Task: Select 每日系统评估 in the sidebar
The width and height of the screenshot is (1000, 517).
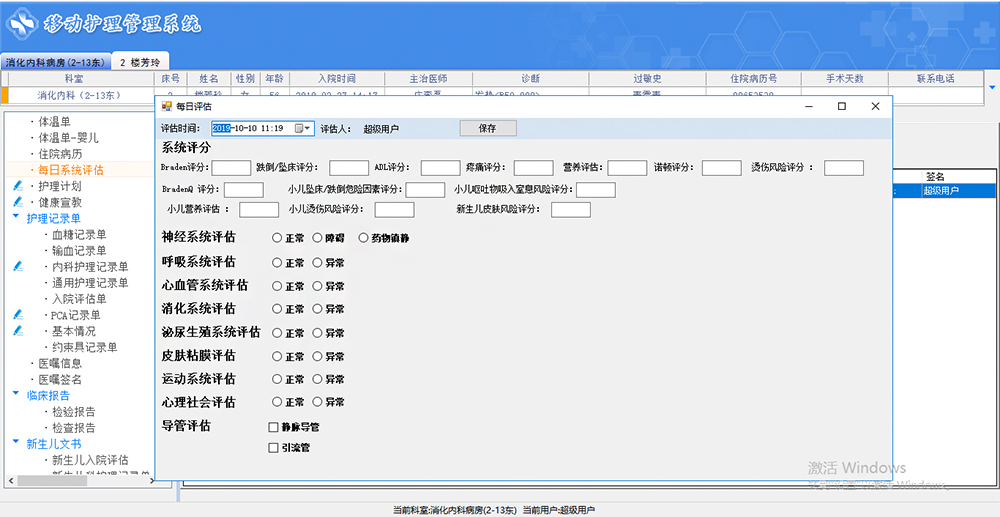Action: [70, 170]
